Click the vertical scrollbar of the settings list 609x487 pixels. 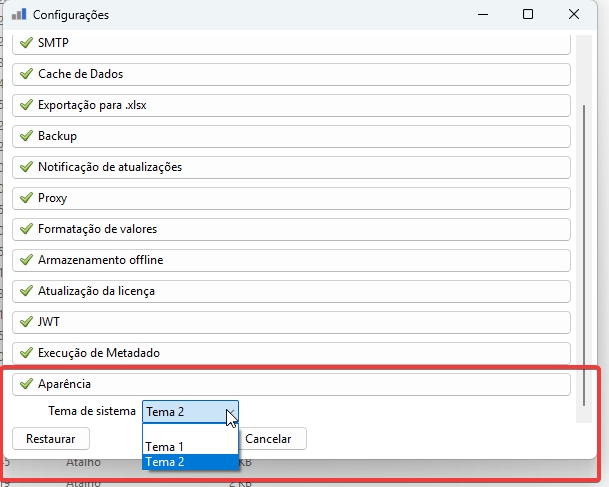(586, 250)
